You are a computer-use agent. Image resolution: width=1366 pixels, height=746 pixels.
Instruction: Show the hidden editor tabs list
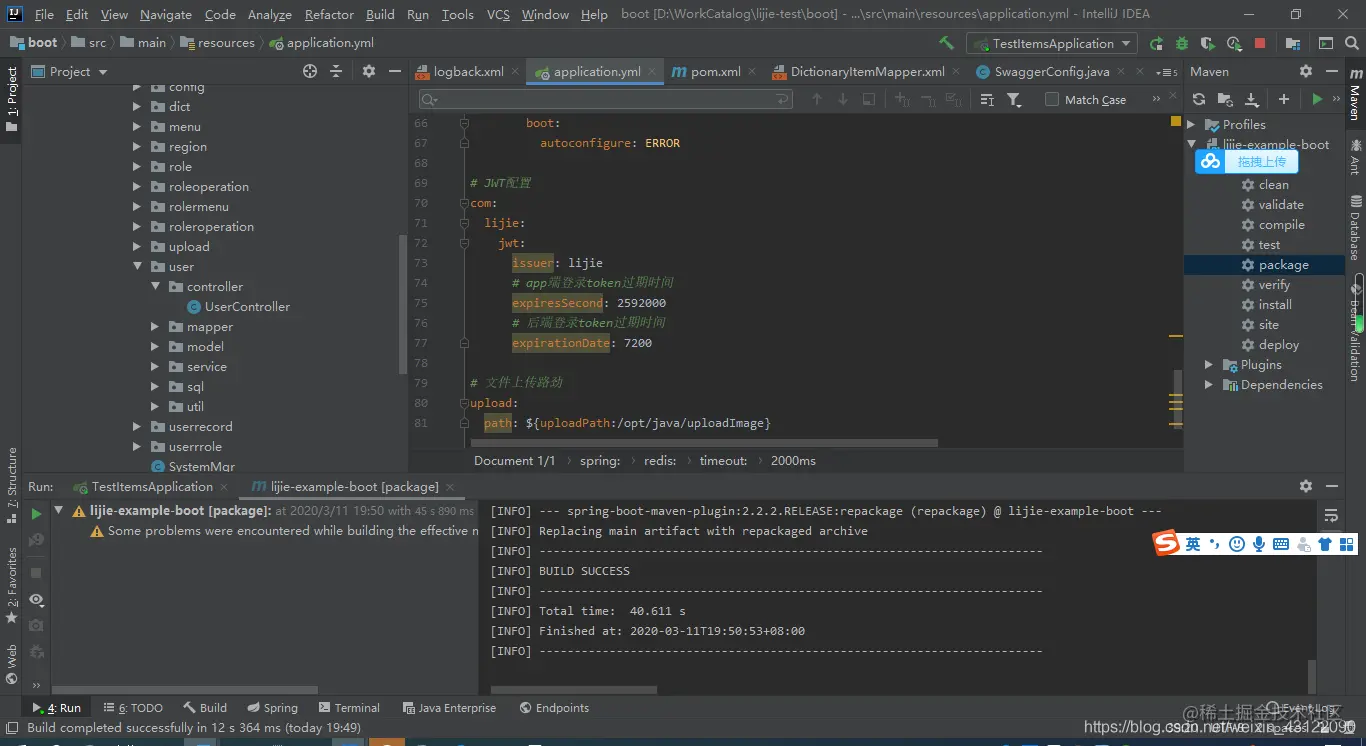[x=1166, y=71]
